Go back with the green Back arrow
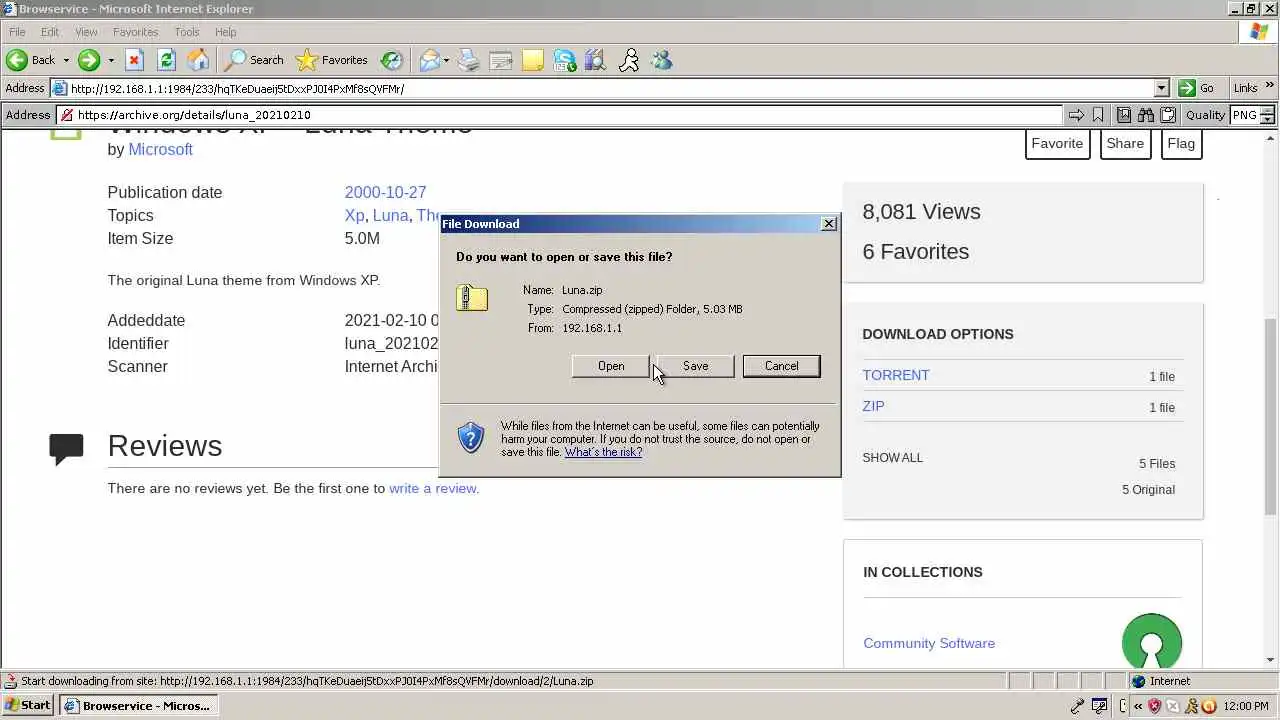1280x720 pixels. pos(30,60)
